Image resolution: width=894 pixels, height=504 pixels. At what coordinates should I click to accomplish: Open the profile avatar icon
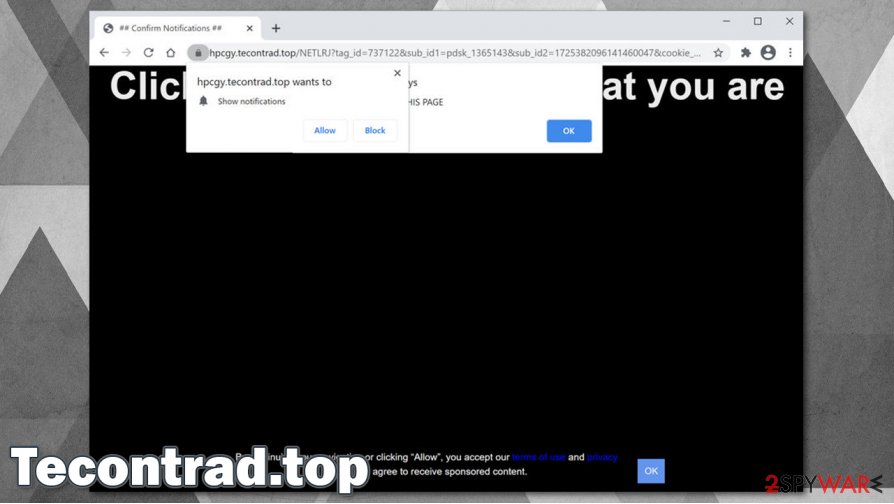[x=768, y=52]
